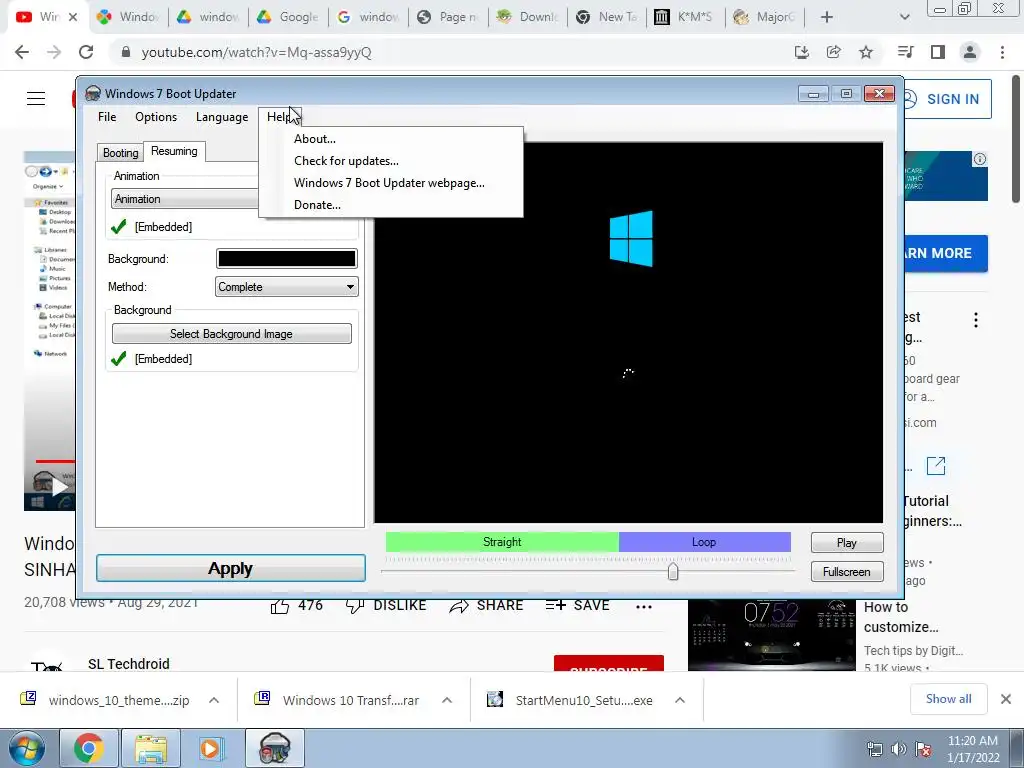The height and width of the screenshot is (768, 1024).
Task: Open the media player taskbar icon
Action: (212, 748)
